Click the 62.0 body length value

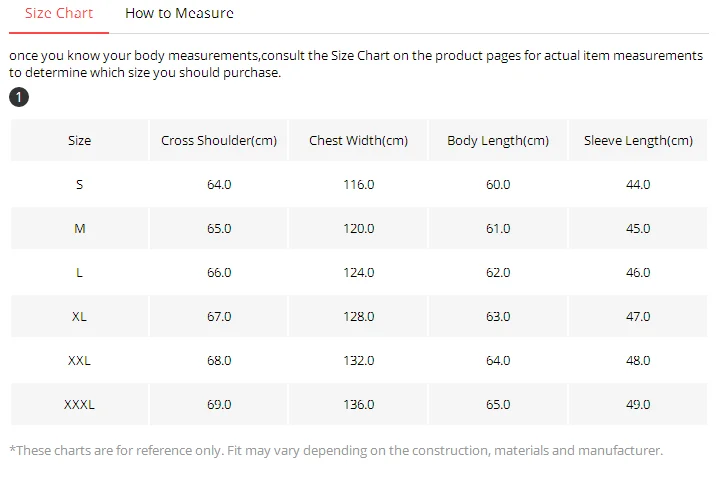point(498,273)
